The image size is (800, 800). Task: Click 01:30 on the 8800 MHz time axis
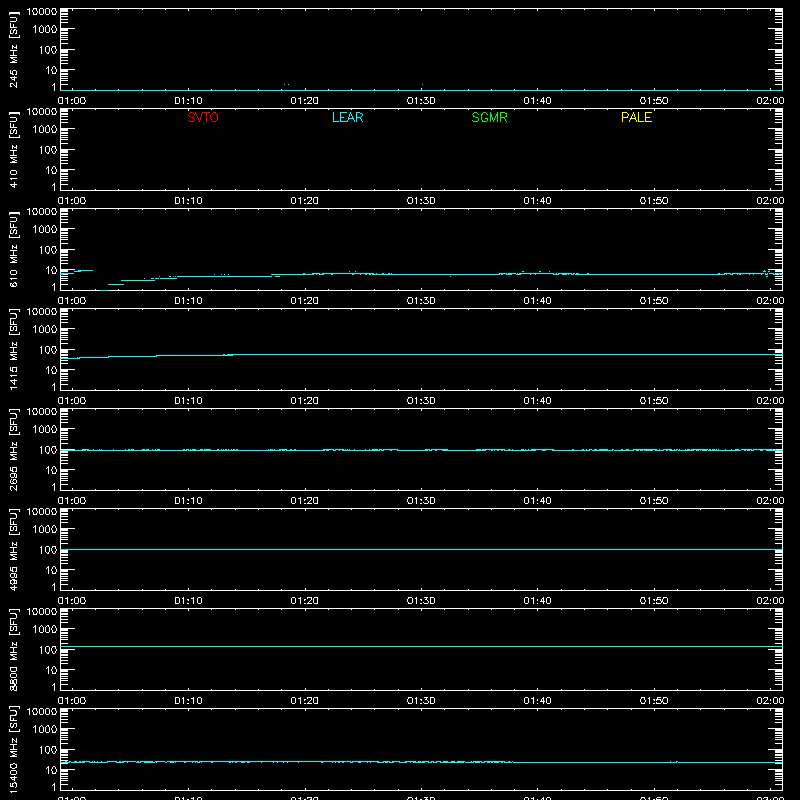(421, 701)
